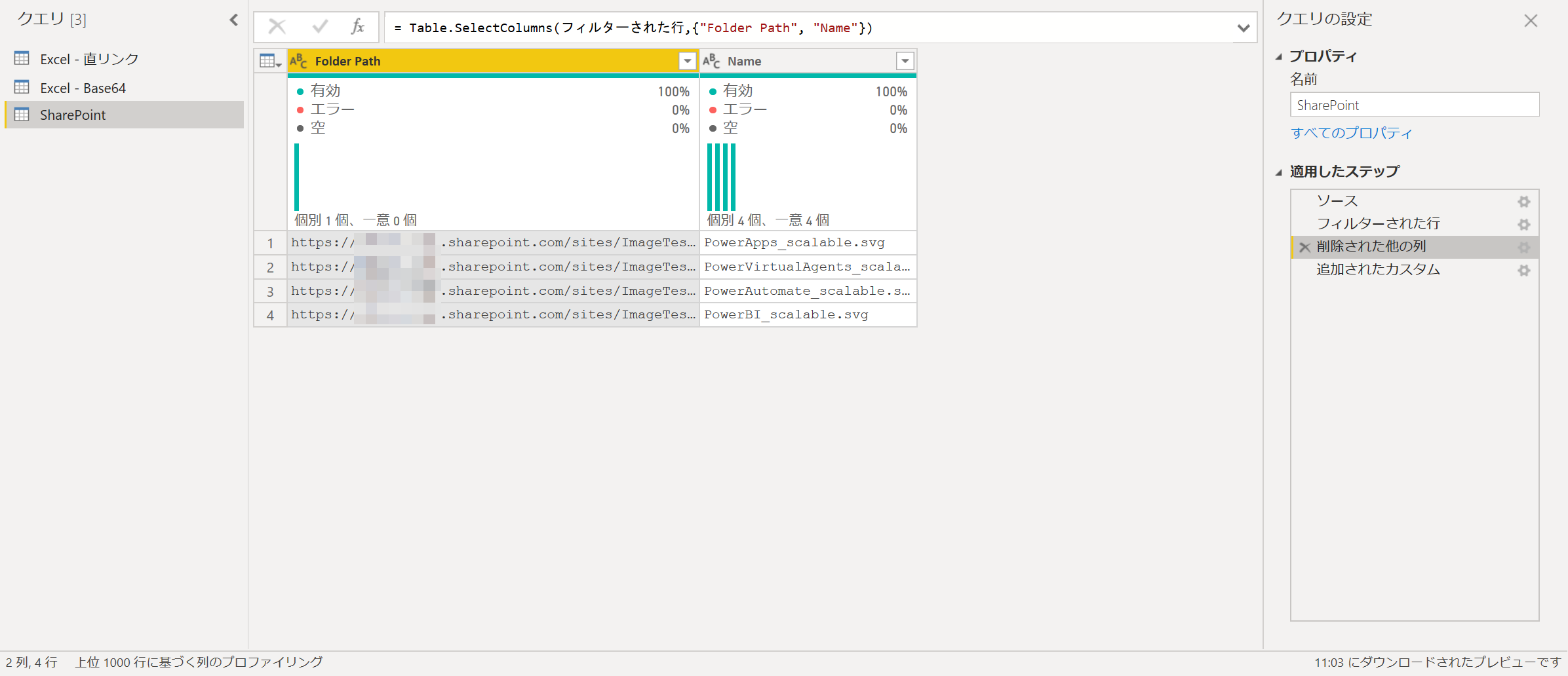Viewport: 1568px width, 676px height.
Task: Click the Name 有効 100% quality line
Action: [x=808, y=91]
